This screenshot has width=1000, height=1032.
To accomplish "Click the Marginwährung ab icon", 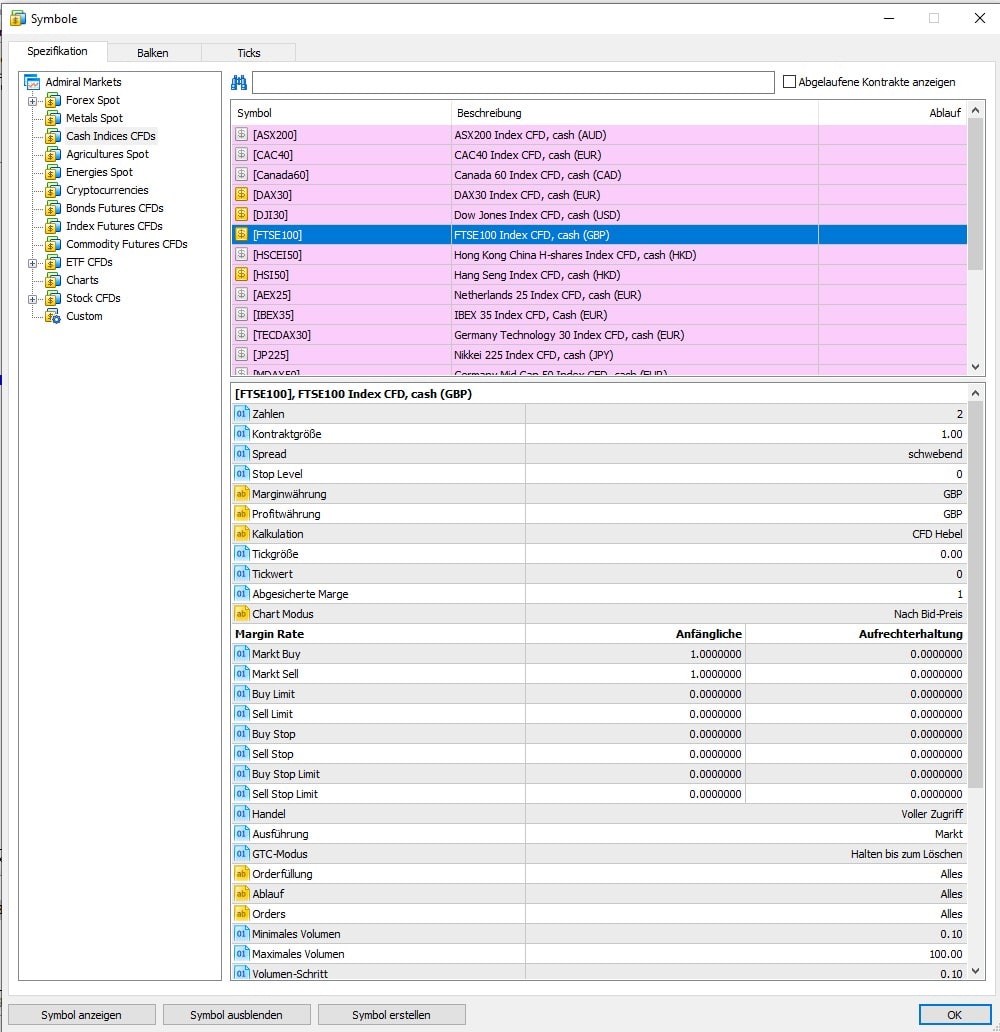I will pos(242,494).
